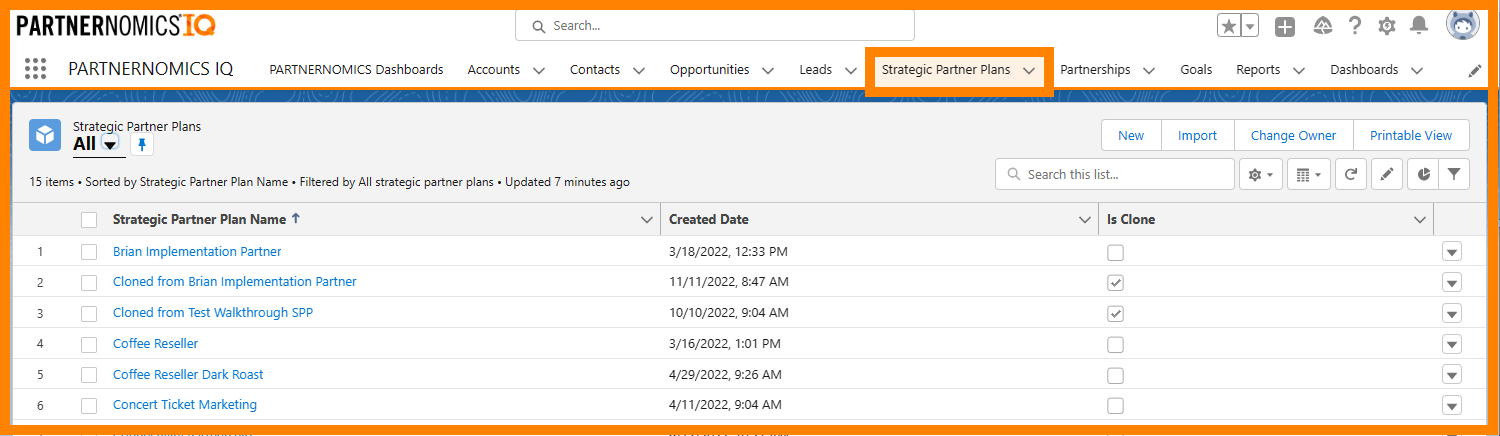Check the Cloned from Test Walkthrough SPP row checkbox
The image size is (1500, 436).
coord(89,313)
